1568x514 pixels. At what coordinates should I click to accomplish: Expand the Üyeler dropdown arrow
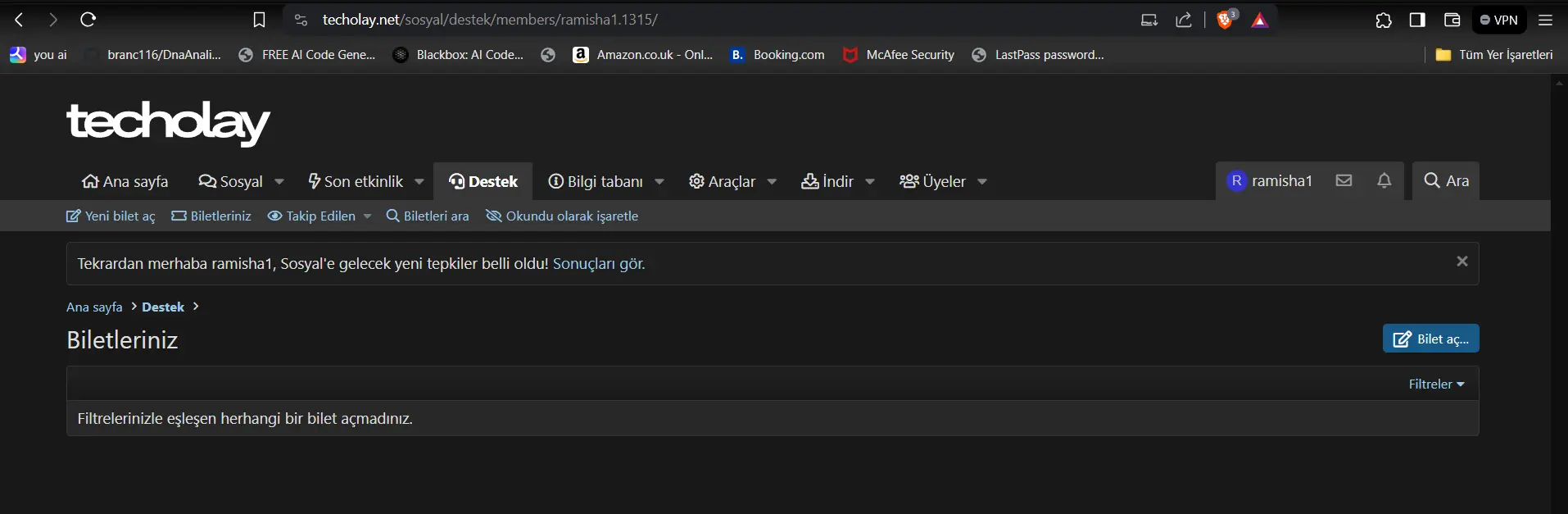(x=982, y=182)
